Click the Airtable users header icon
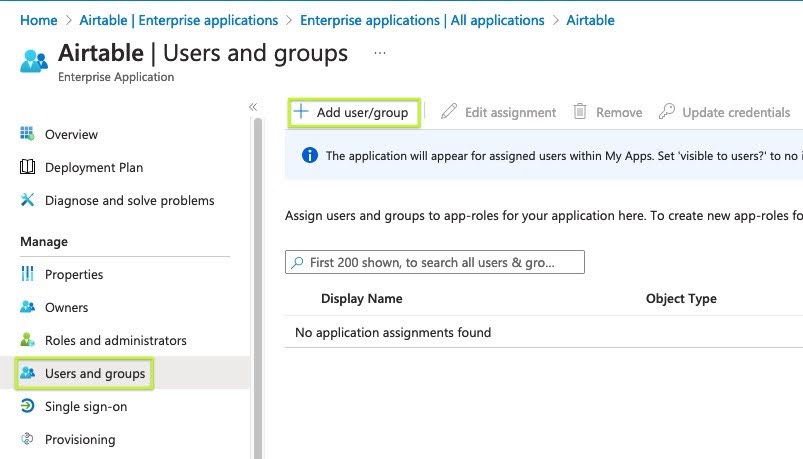 click(x=34, y=61)
